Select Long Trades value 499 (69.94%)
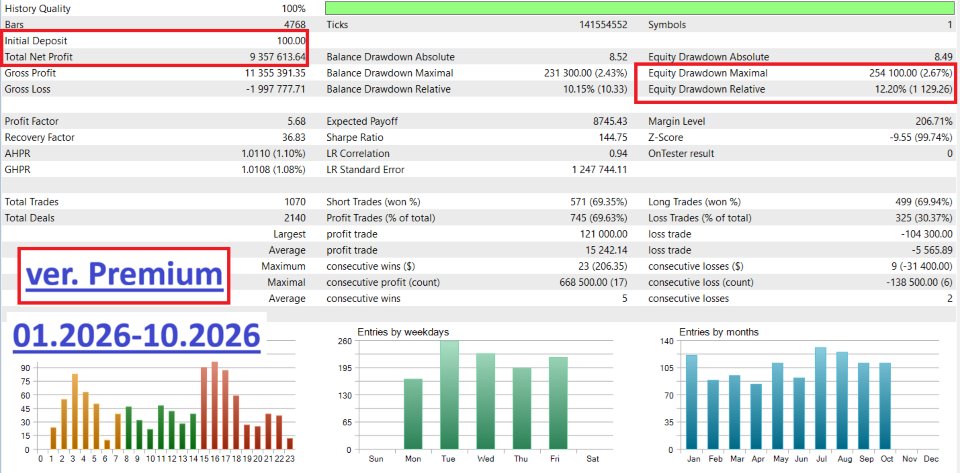This screenshot has width=960, height=473. [x=923, y=202]
